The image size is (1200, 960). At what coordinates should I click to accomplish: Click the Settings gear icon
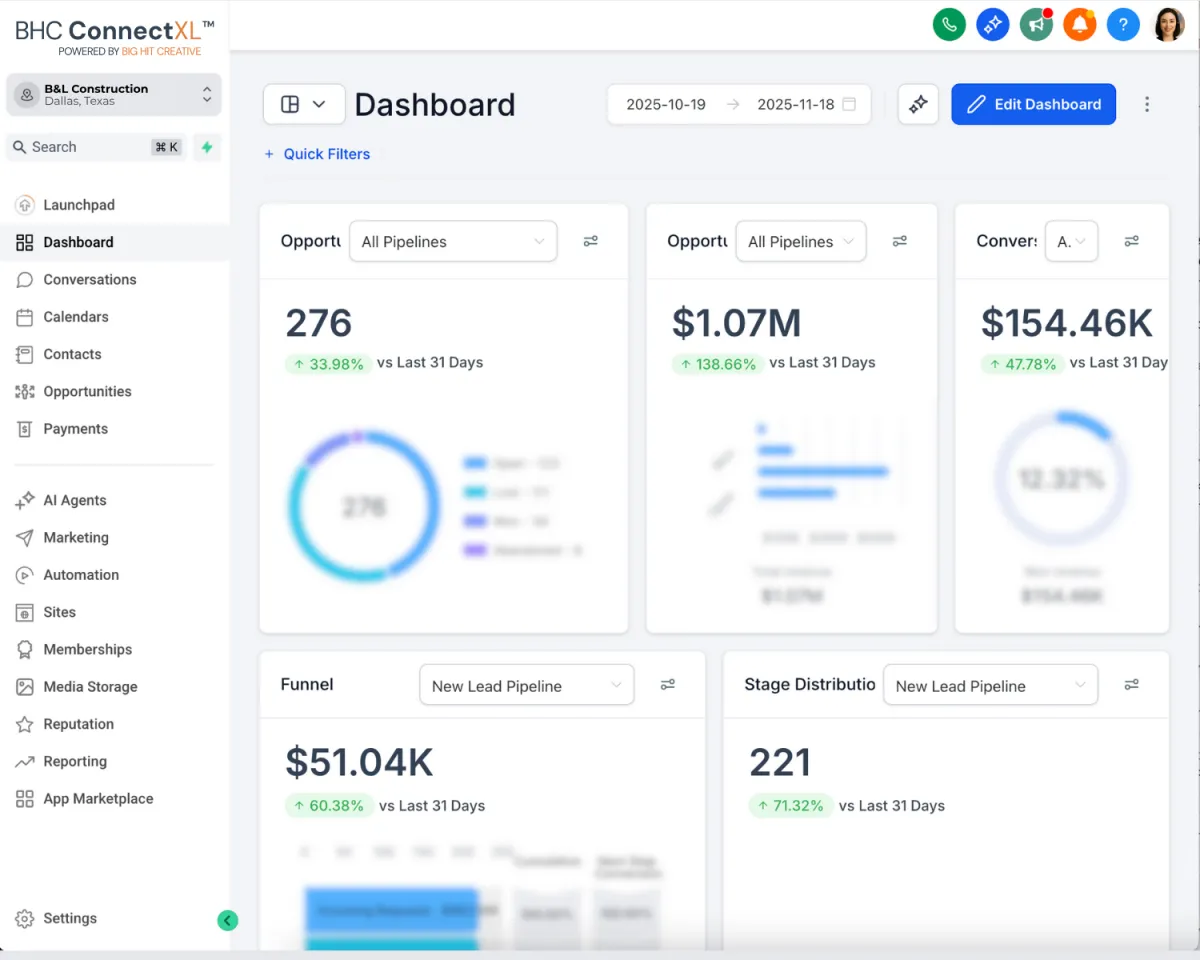[x=25, y=919]
